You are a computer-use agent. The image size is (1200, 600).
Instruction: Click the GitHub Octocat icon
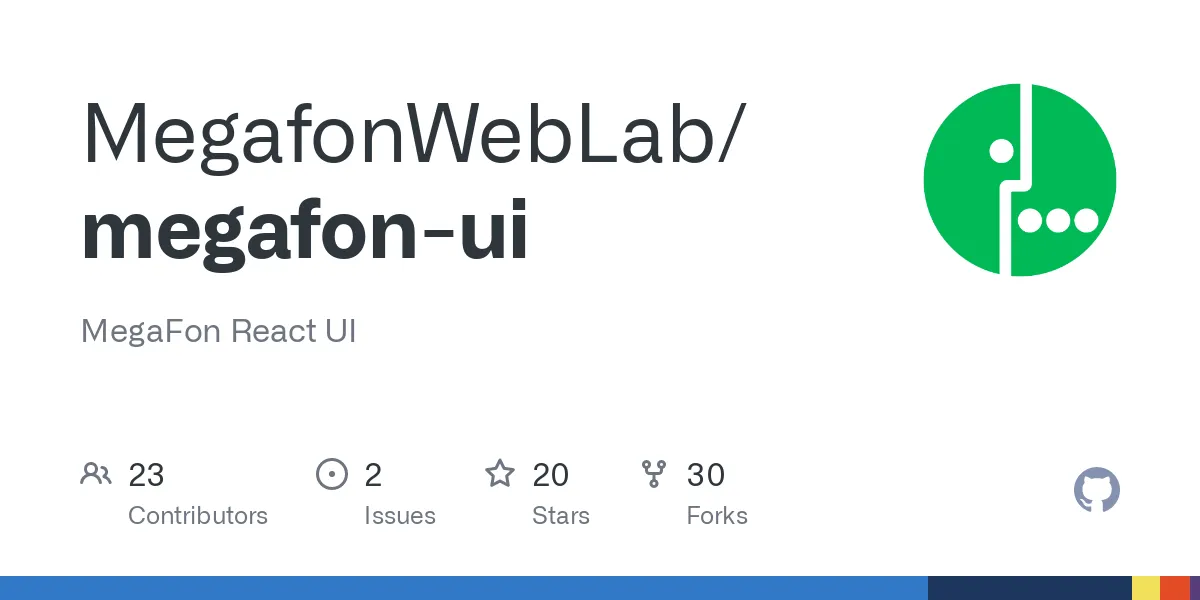point(1097,491)
